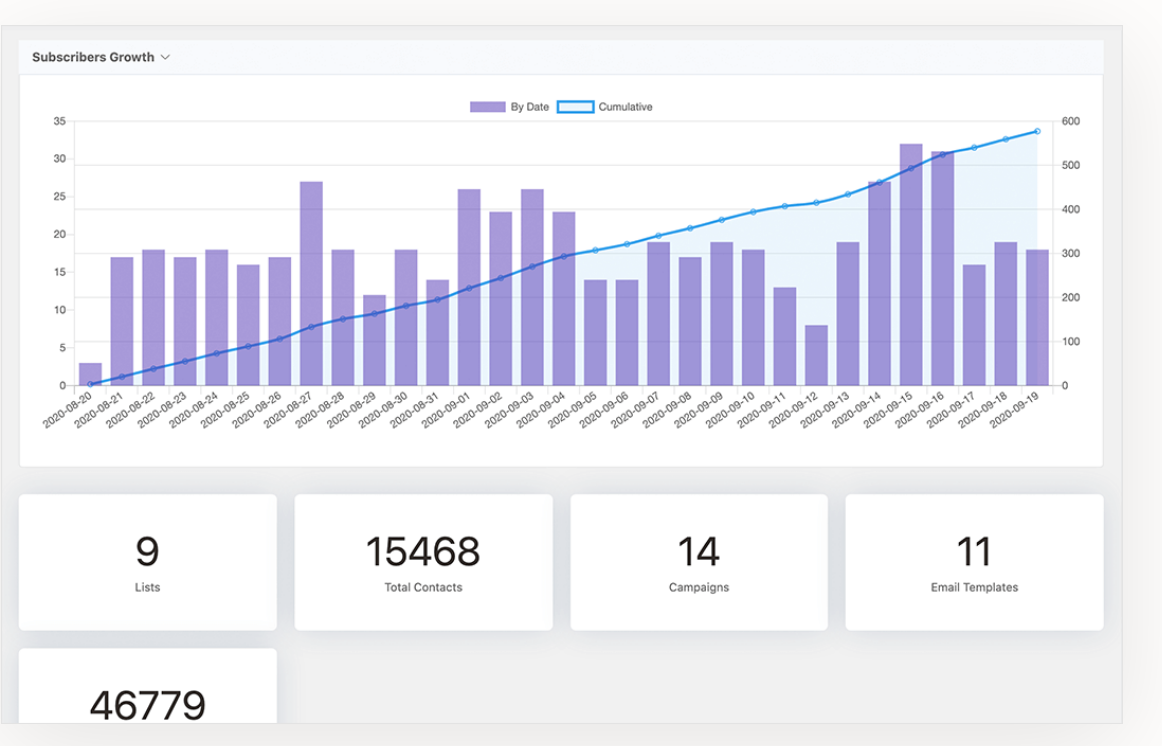Click the card showing 46779
The height and width of the screenshot is (746, 1162).
click(147, 698)
